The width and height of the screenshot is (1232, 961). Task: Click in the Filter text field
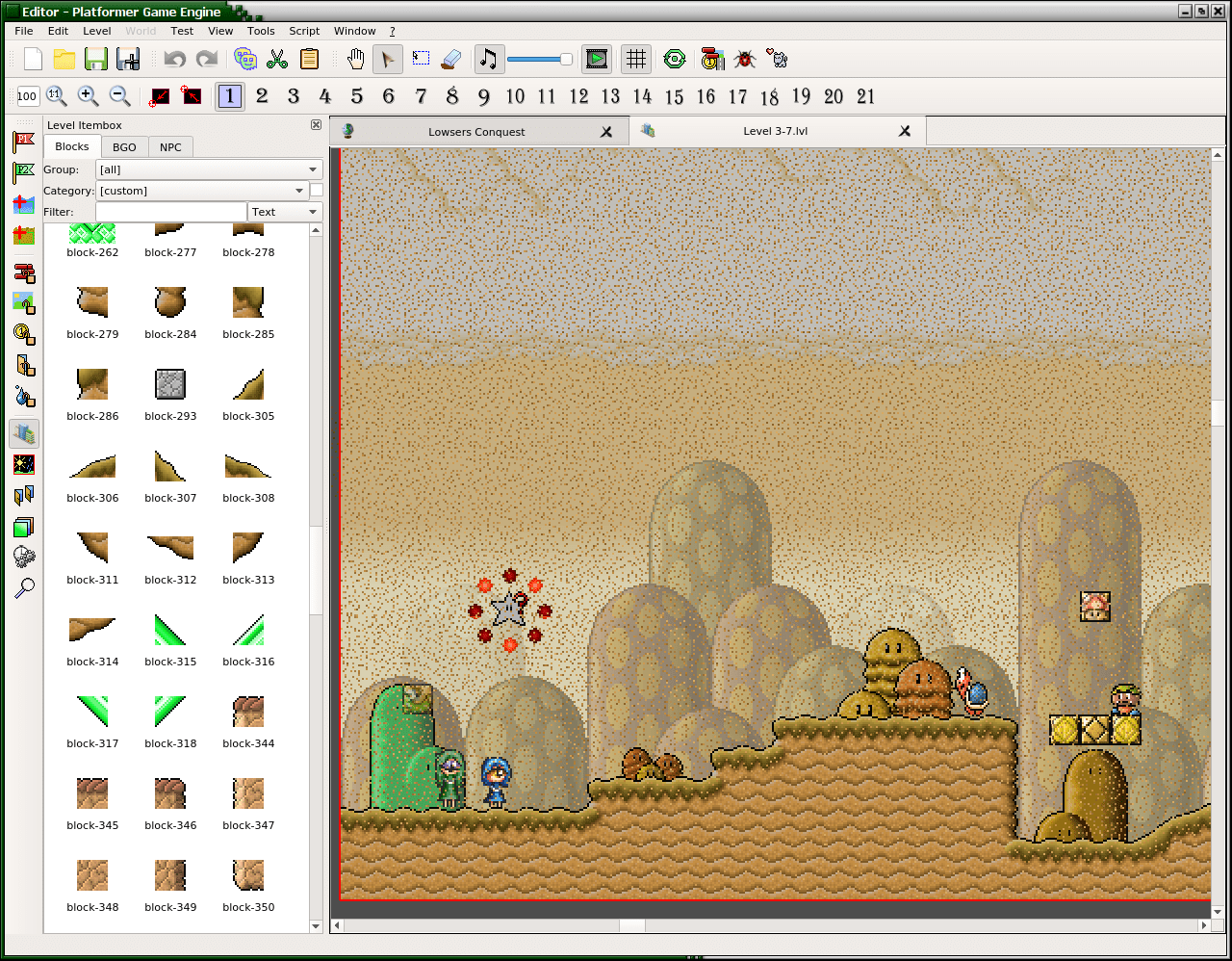tap(171, 212)
